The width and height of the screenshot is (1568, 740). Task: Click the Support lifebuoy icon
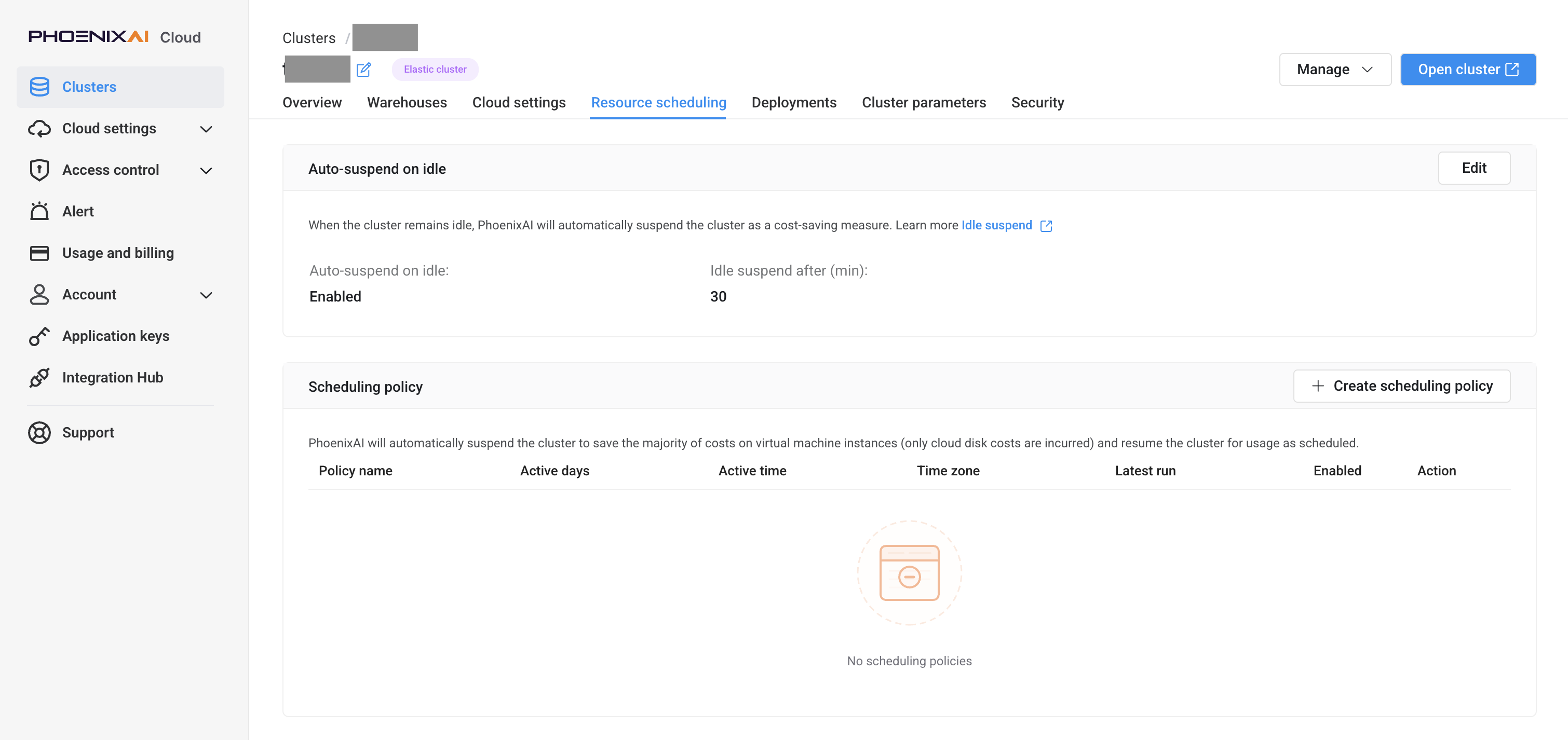pos(39,433)
